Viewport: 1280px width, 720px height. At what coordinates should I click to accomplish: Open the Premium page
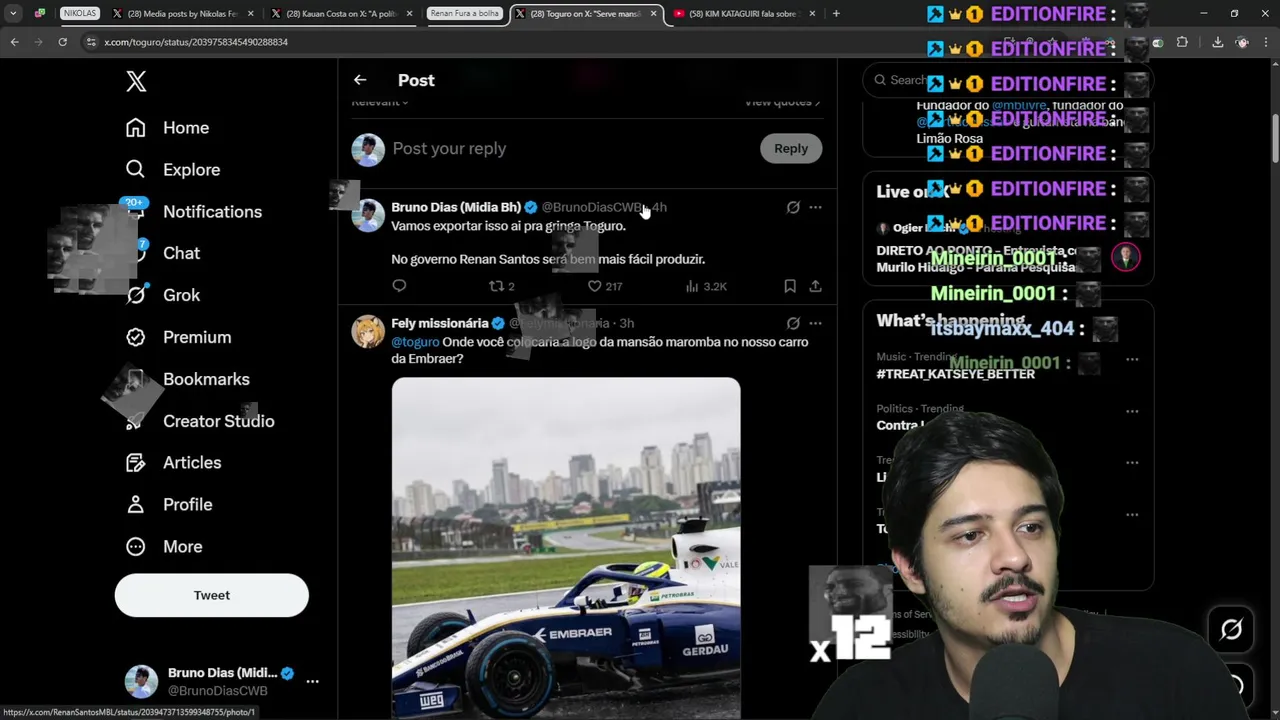click(x=178, y=338)
